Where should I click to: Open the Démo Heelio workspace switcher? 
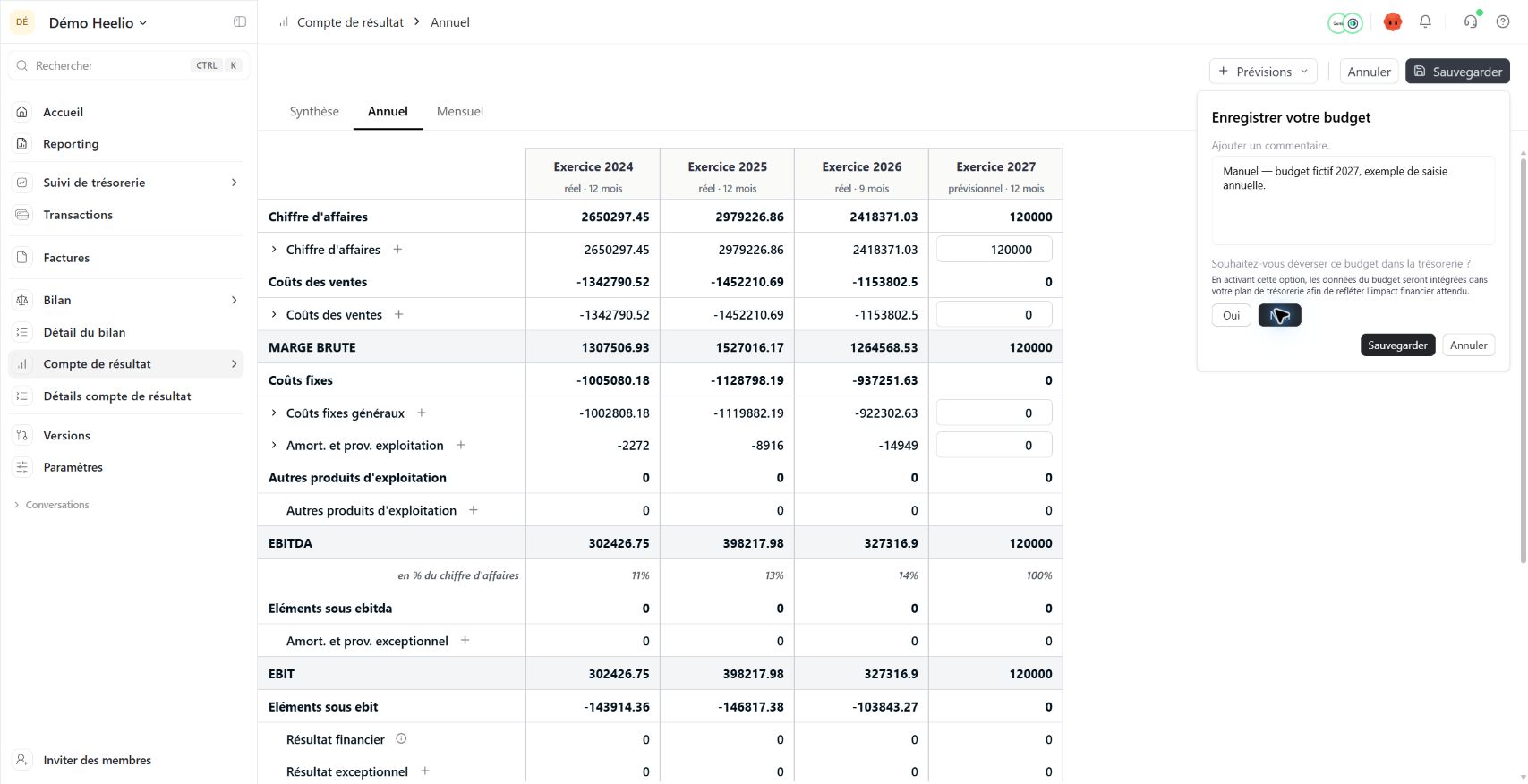[97, 22]
